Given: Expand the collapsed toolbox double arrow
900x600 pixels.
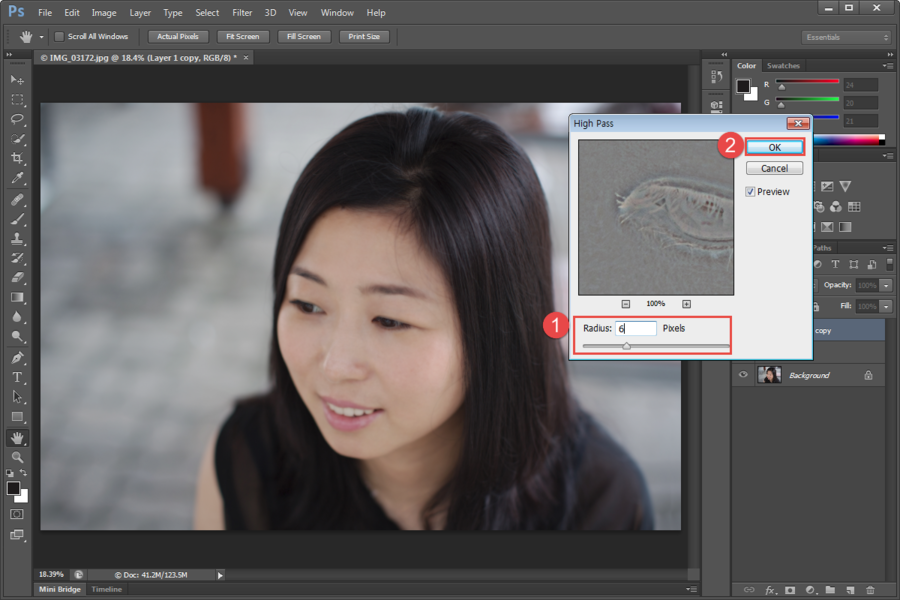Looking at the screenshot, I should [x=9, y=55].
